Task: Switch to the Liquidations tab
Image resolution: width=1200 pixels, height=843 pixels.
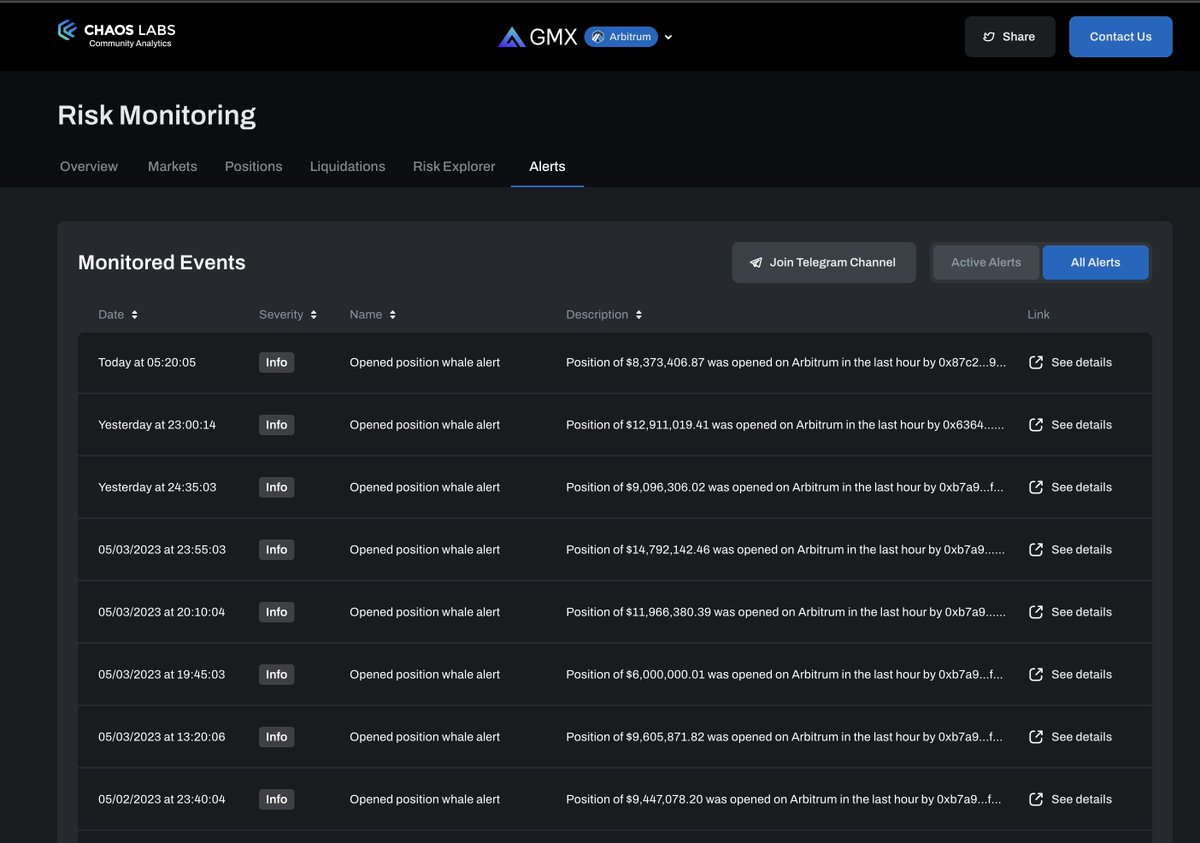Action: point(347,166)
